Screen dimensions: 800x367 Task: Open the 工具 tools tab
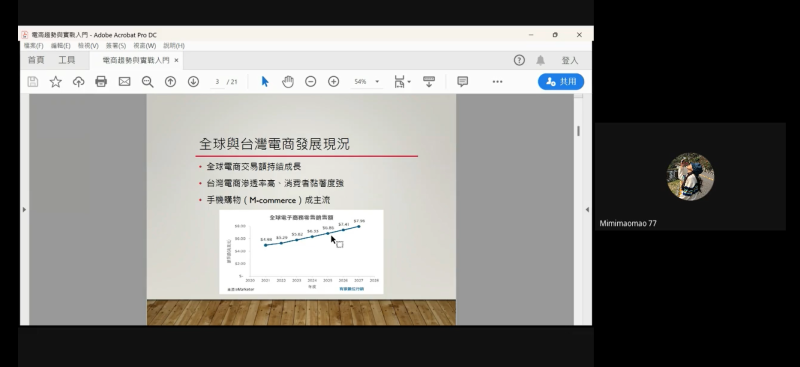coord(67,60)
